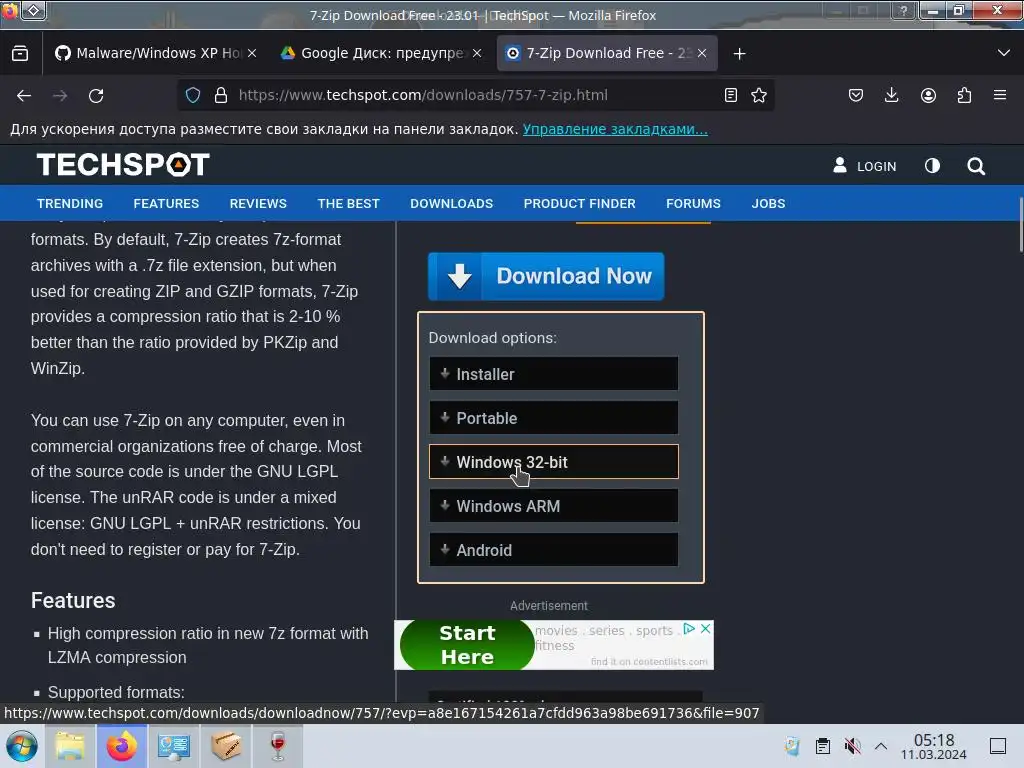Reload the current page
The height and width of the screenshot is (768, 1024).
(96, 95)
